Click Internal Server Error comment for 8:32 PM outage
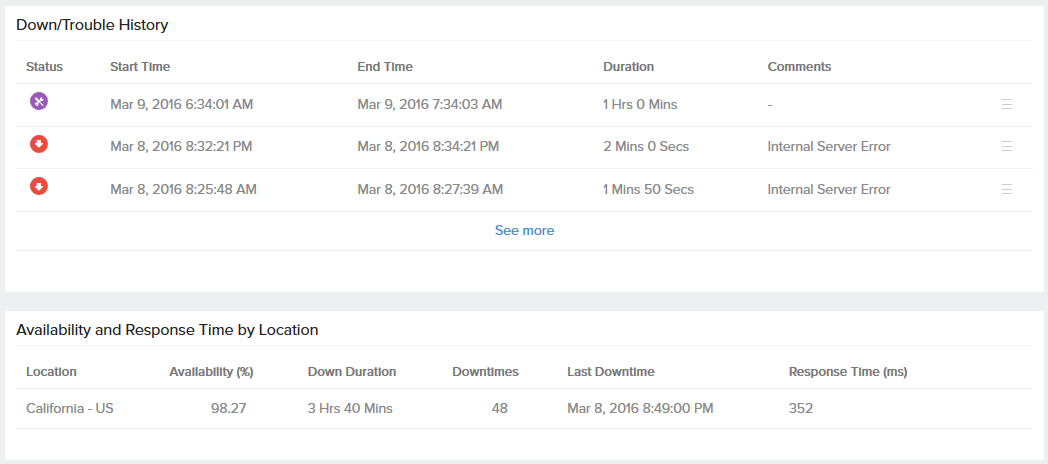Screen dimensions: 1048x464 (829, 147)
